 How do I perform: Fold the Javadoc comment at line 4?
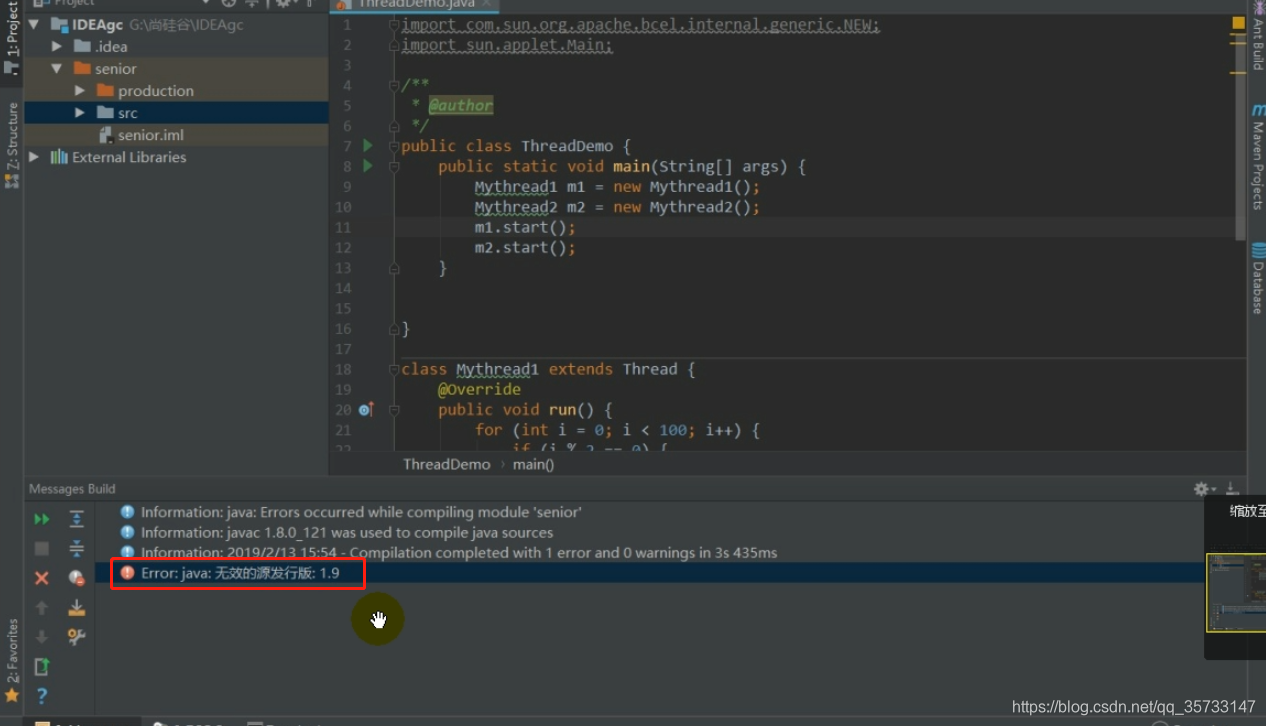point(394,85)
